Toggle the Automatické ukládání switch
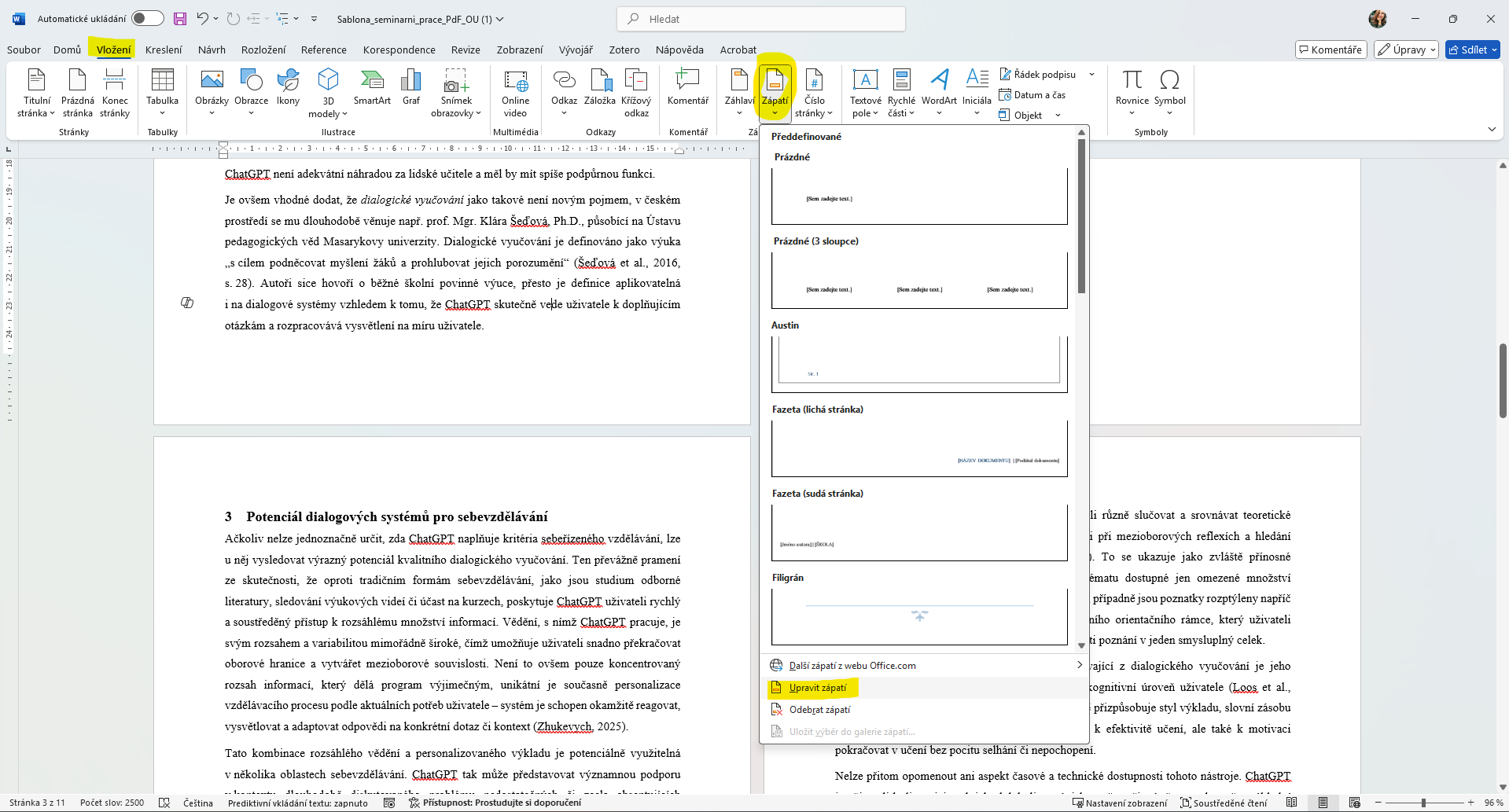Image resolution: width=1509 pixels, height=812 pixels. tap(147, 19)
